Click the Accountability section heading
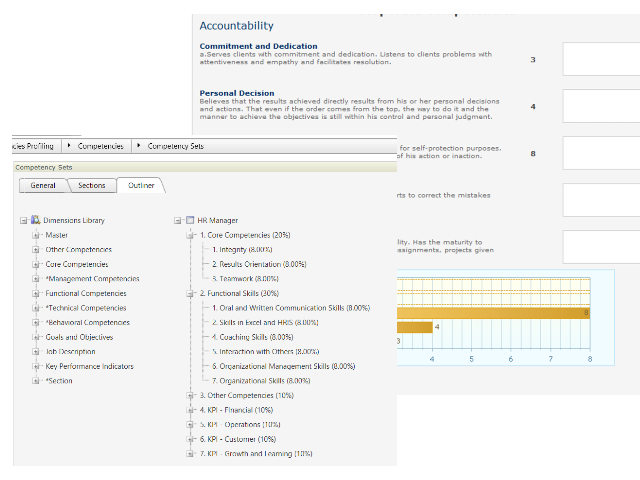 (236, 26)
